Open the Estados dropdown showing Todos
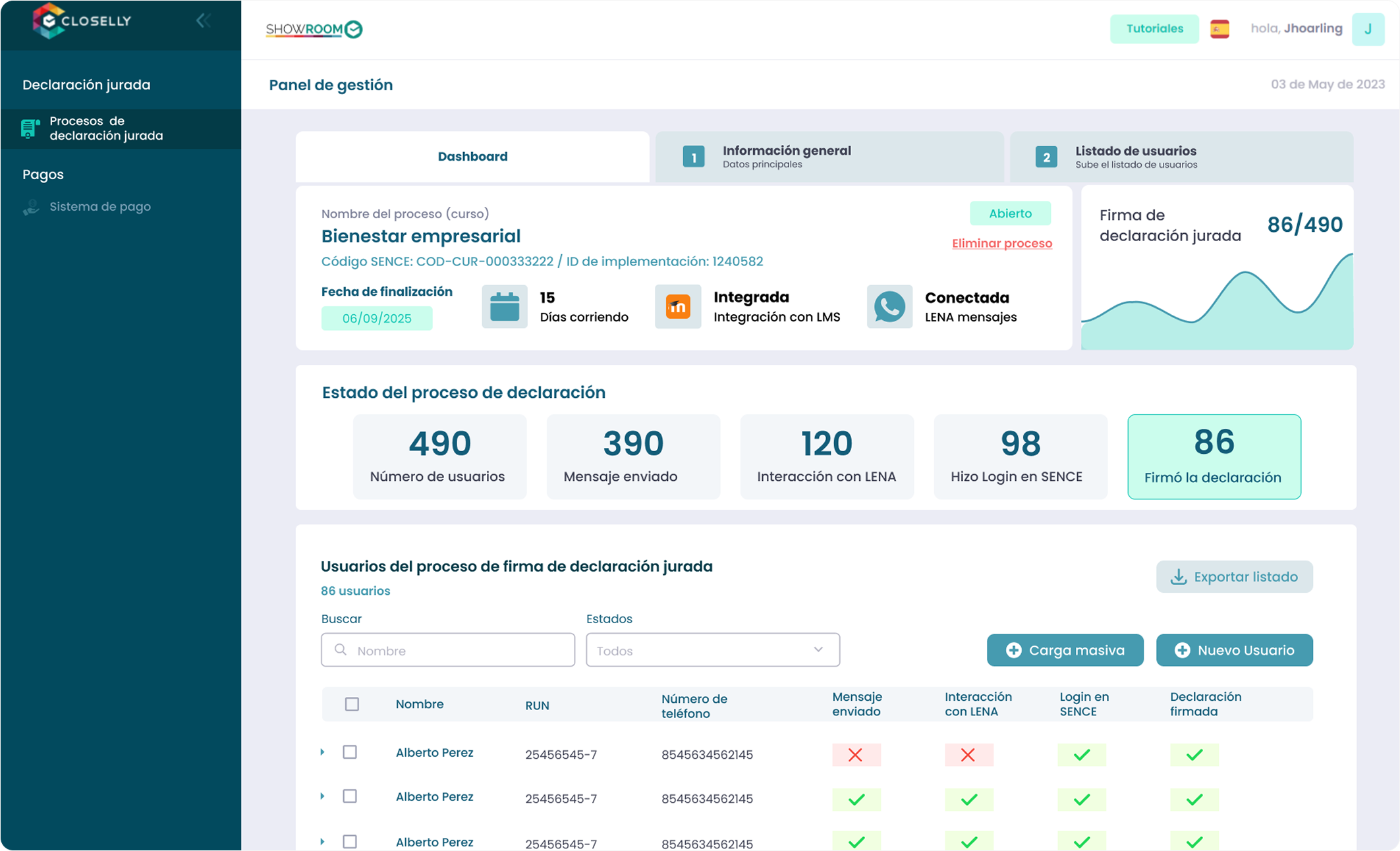The image size is (1400, 851). [712, 650]
